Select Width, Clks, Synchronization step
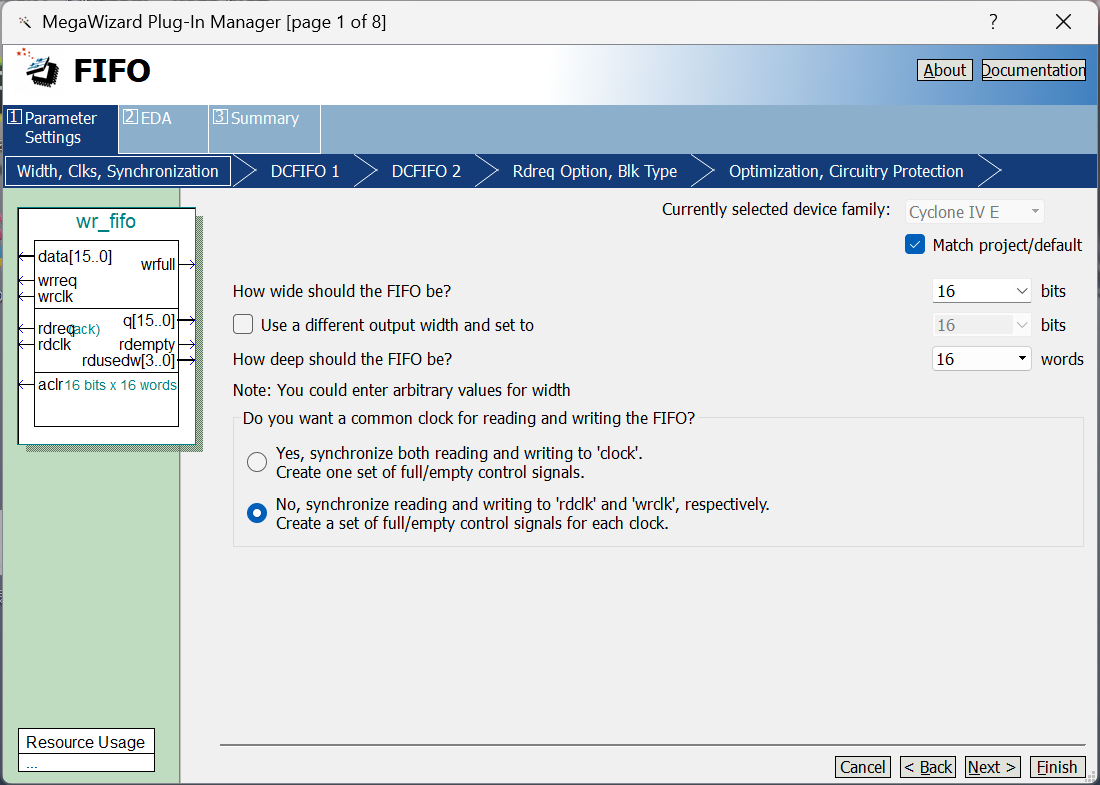Screen dimensions: 1100x785 pyautogui.click(x=118, y=171)
